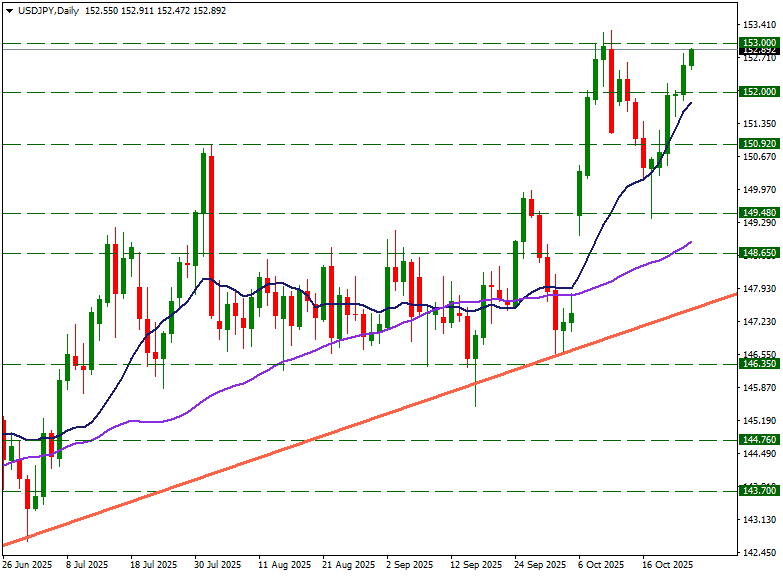Click the 150.920 price level label
783x576 pixels.
tap(758, 144)
